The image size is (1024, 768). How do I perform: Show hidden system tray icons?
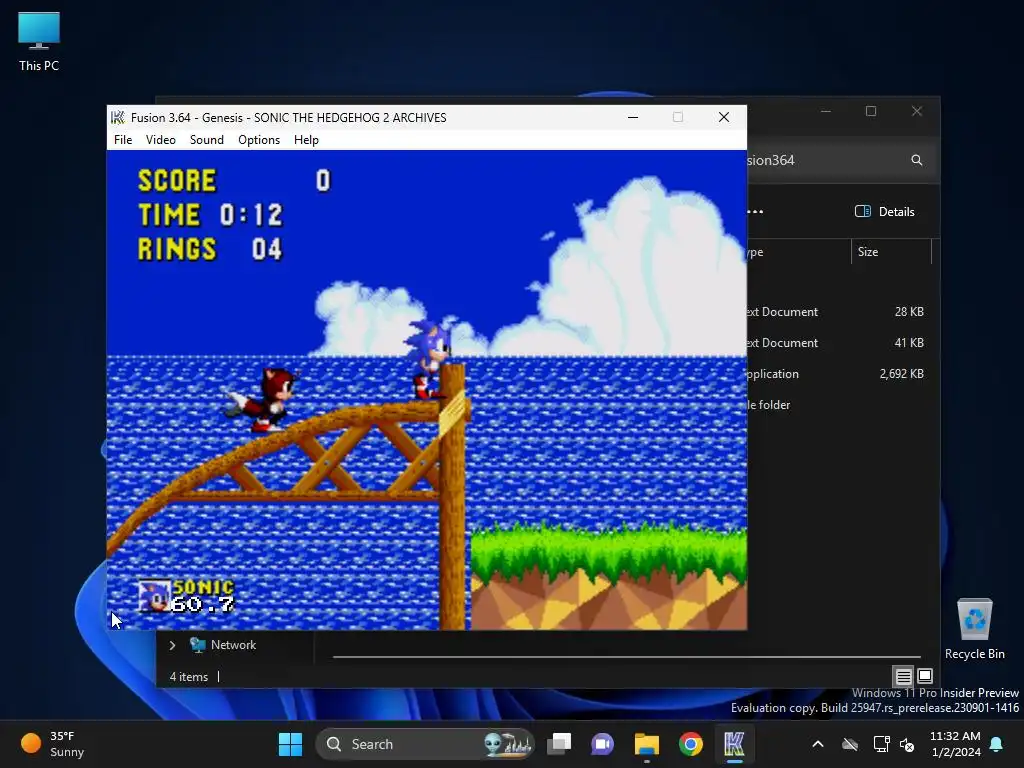tap(818, 744)
